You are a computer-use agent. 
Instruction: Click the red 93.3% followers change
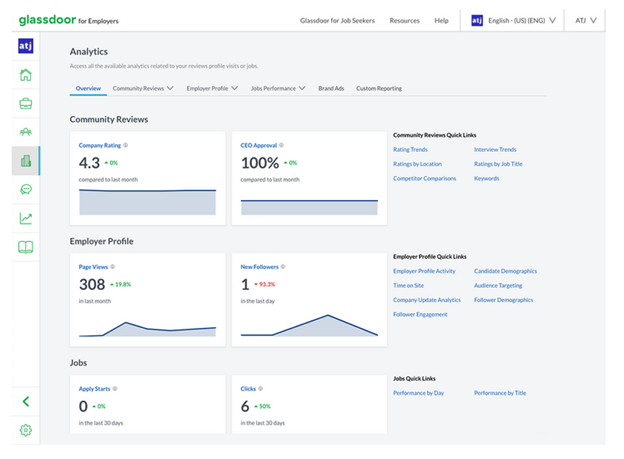point(265,284)
